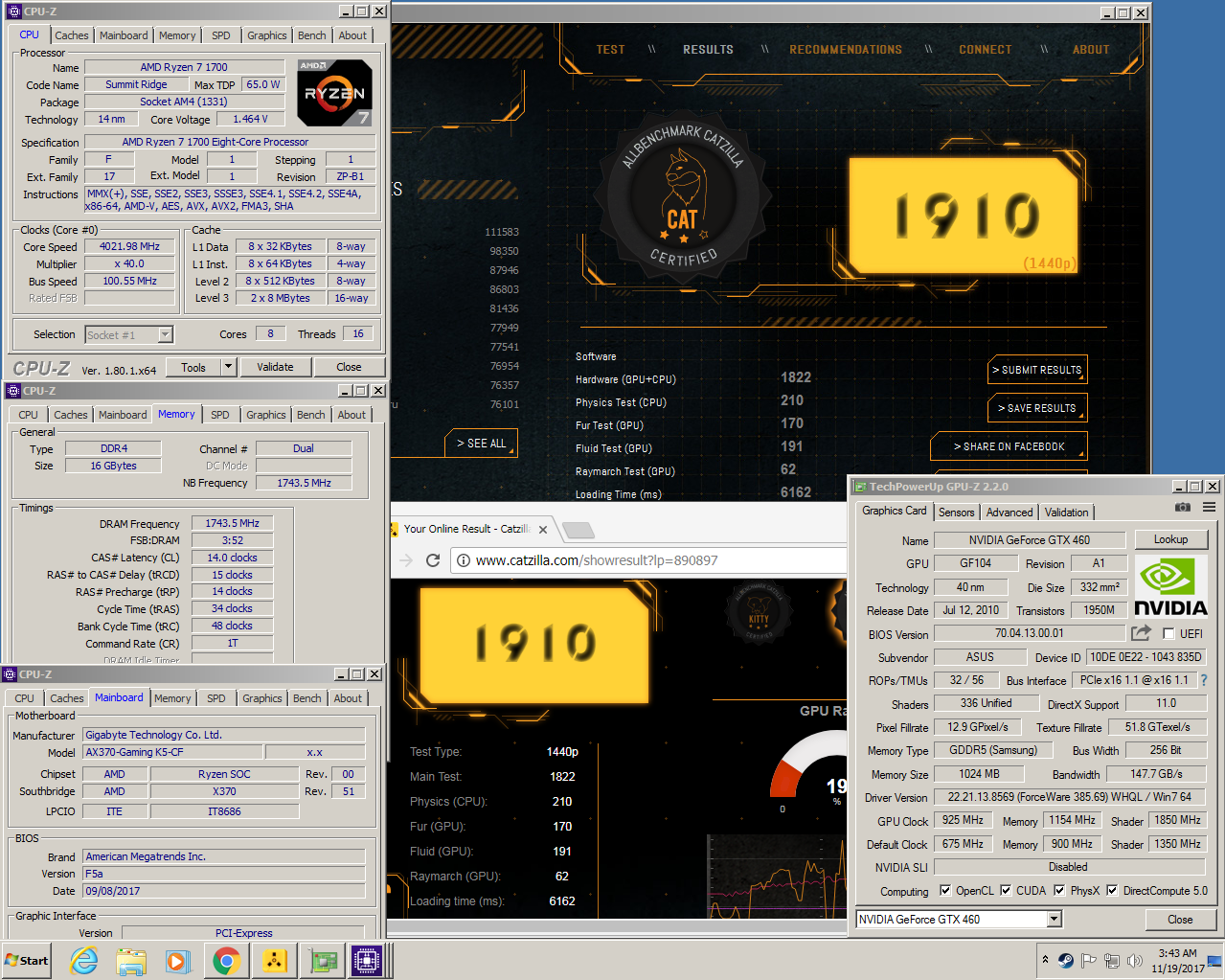Screen dimensions: 1225x980
Task: Show hidden tray icons arrow
Action: pyautogui.click(x=1045, y=959)
